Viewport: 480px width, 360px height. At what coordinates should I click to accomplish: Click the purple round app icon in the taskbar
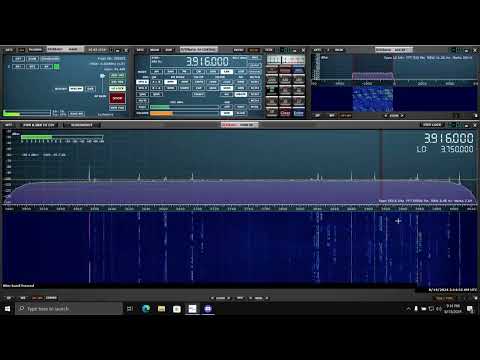coord(208,309)
